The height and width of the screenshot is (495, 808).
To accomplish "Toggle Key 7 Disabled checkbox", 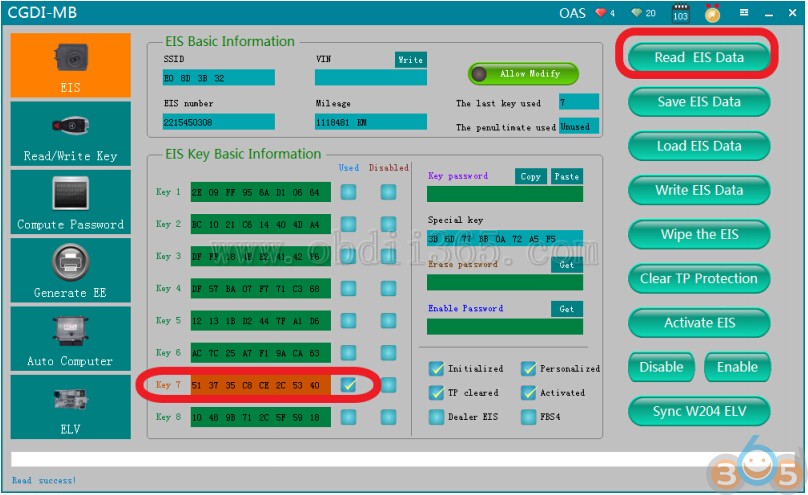I will [389, 385].
